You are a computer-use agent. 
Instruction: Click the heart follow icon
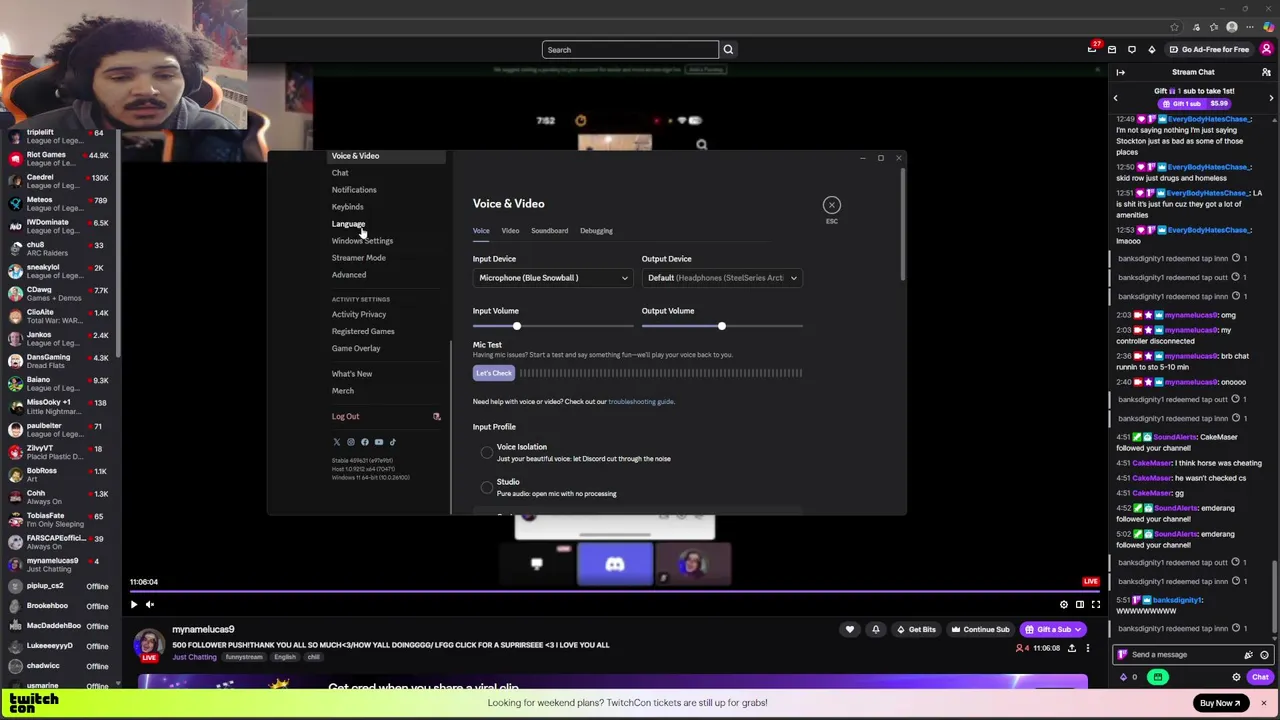pyautogui.click(x=850, y=629)
